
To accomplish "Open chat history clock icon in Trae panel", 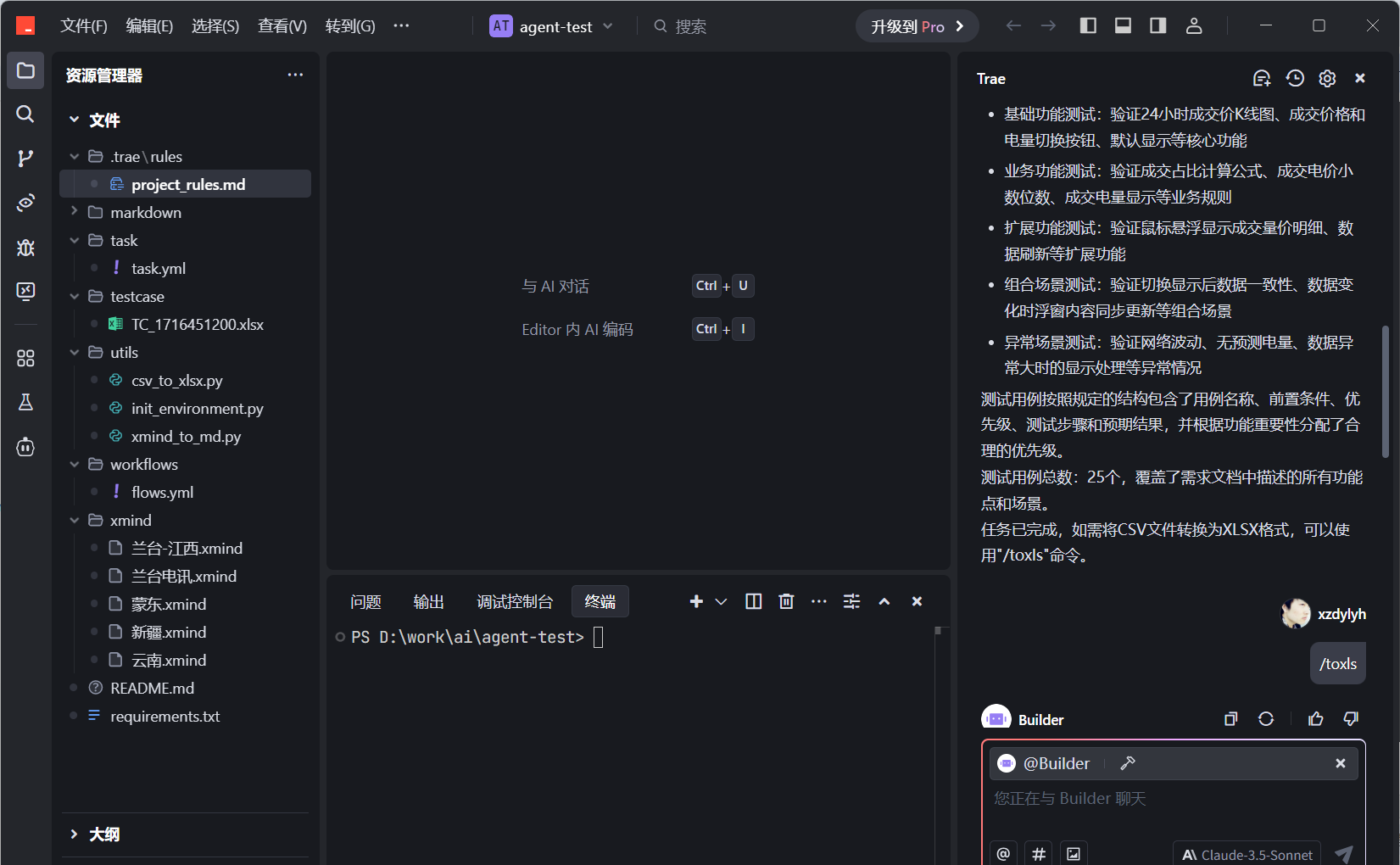I will pos(1294,78).
